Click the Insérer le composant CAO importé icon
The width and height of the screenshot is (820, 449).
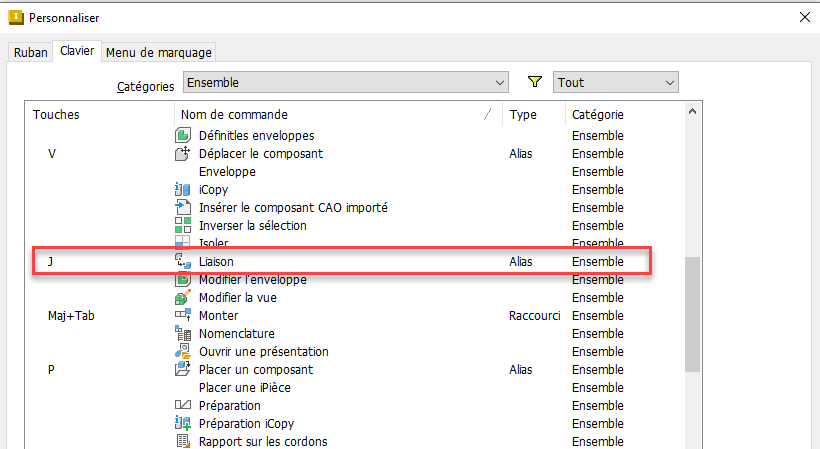tap(182, 208)
